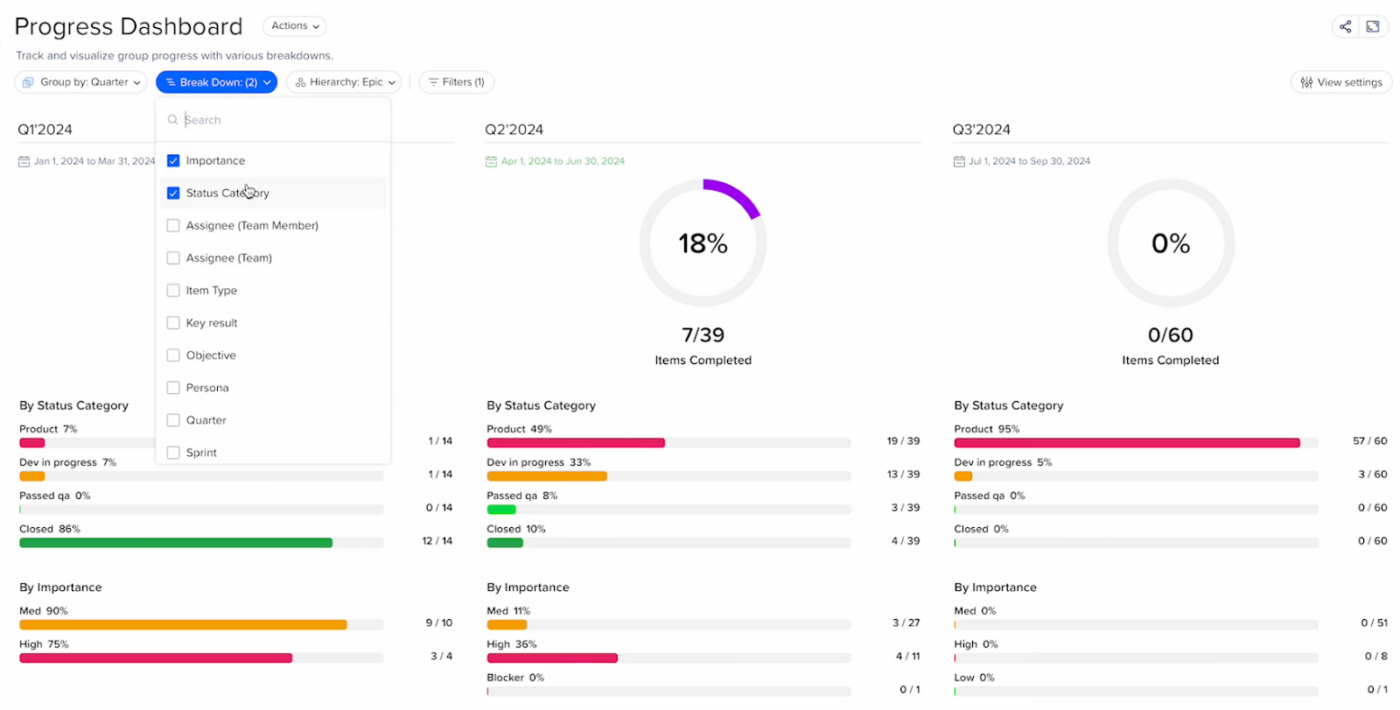The image size is (1400, 710).
Task: Expand the Hierarchy: Epic dropdown
Action: point(344,82)
